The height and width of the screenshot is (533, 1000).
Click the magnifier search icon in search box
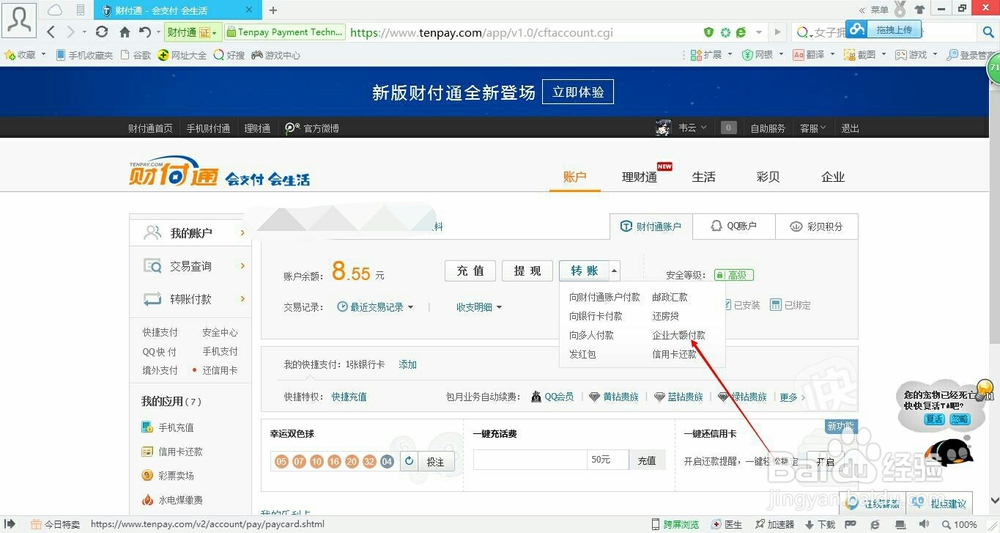(x=988, y=32)
